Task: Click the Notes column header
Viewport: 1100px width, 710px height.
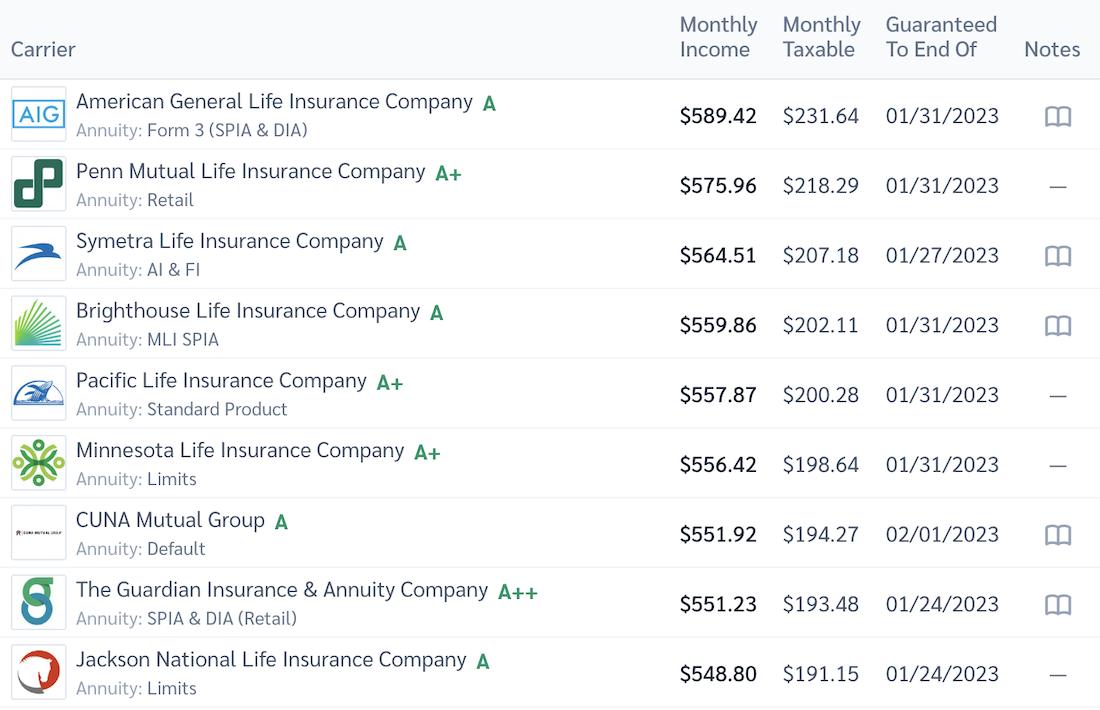Action: coord(1052,49)
